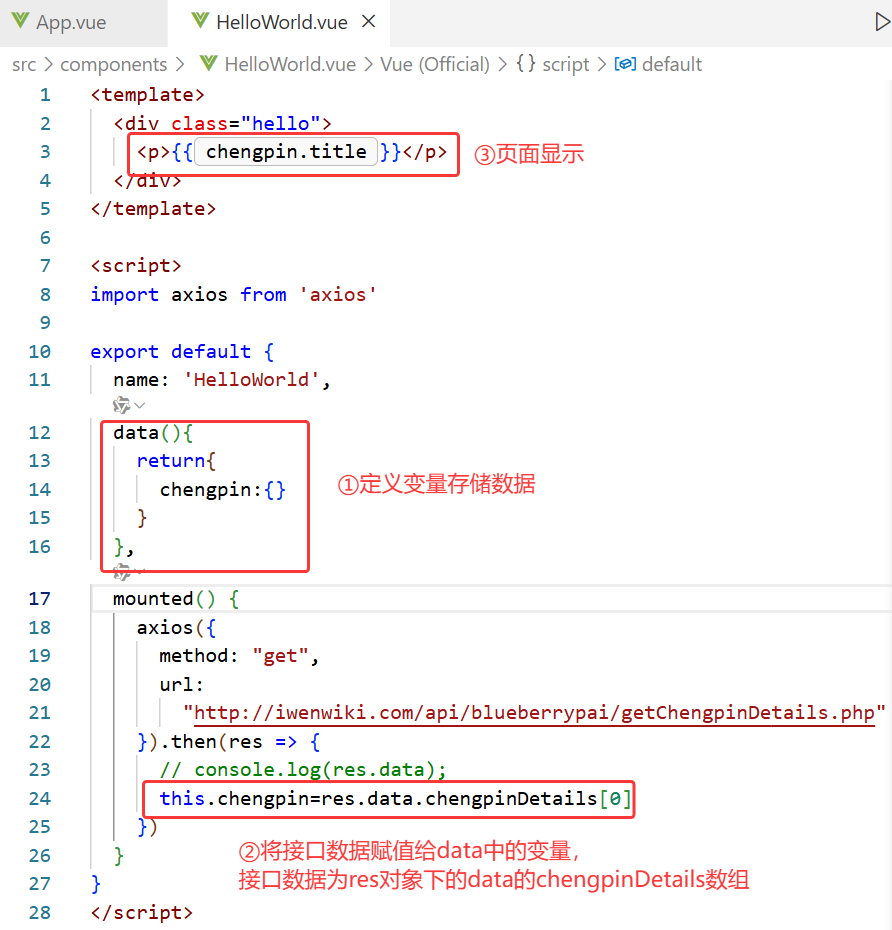Image resolution: width=892 pixels, height=930 pixels.
Task: Open the Vue (Official) breadcrumb
Action: pos(435,64)
